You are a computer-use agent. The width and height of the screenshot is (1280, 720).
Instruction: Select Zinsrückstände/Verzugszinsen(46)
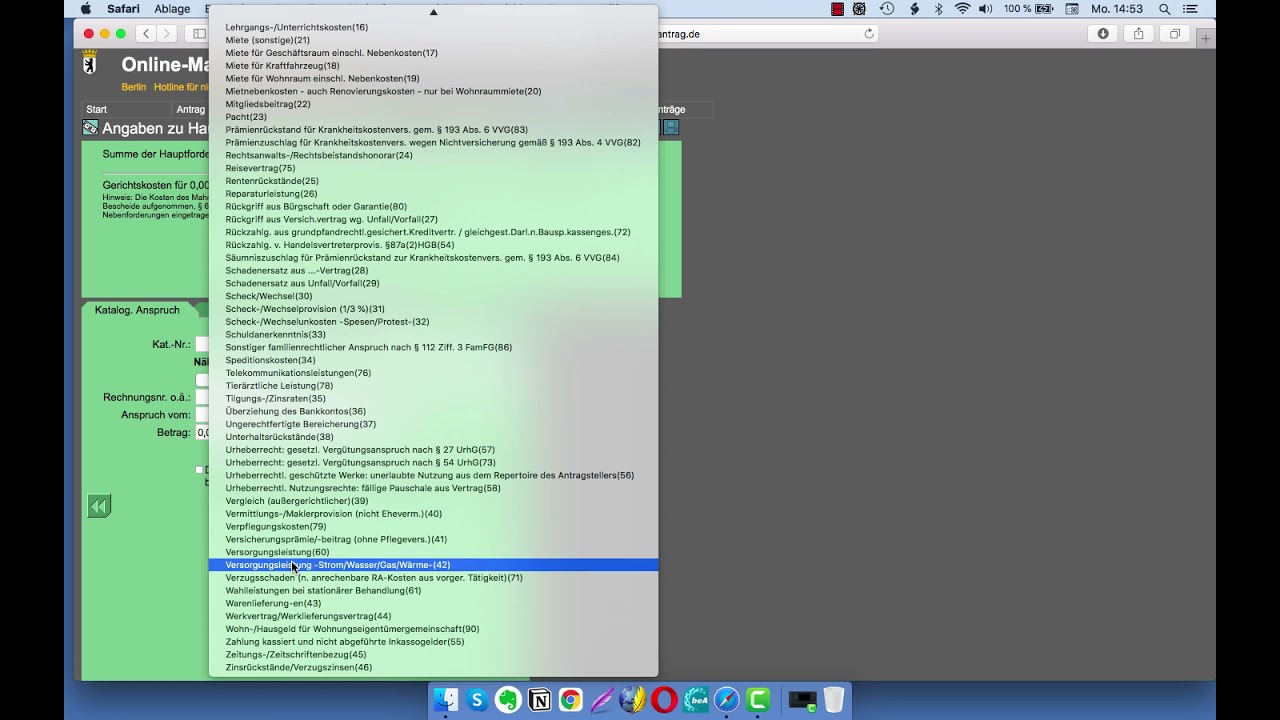coord(433,668)
